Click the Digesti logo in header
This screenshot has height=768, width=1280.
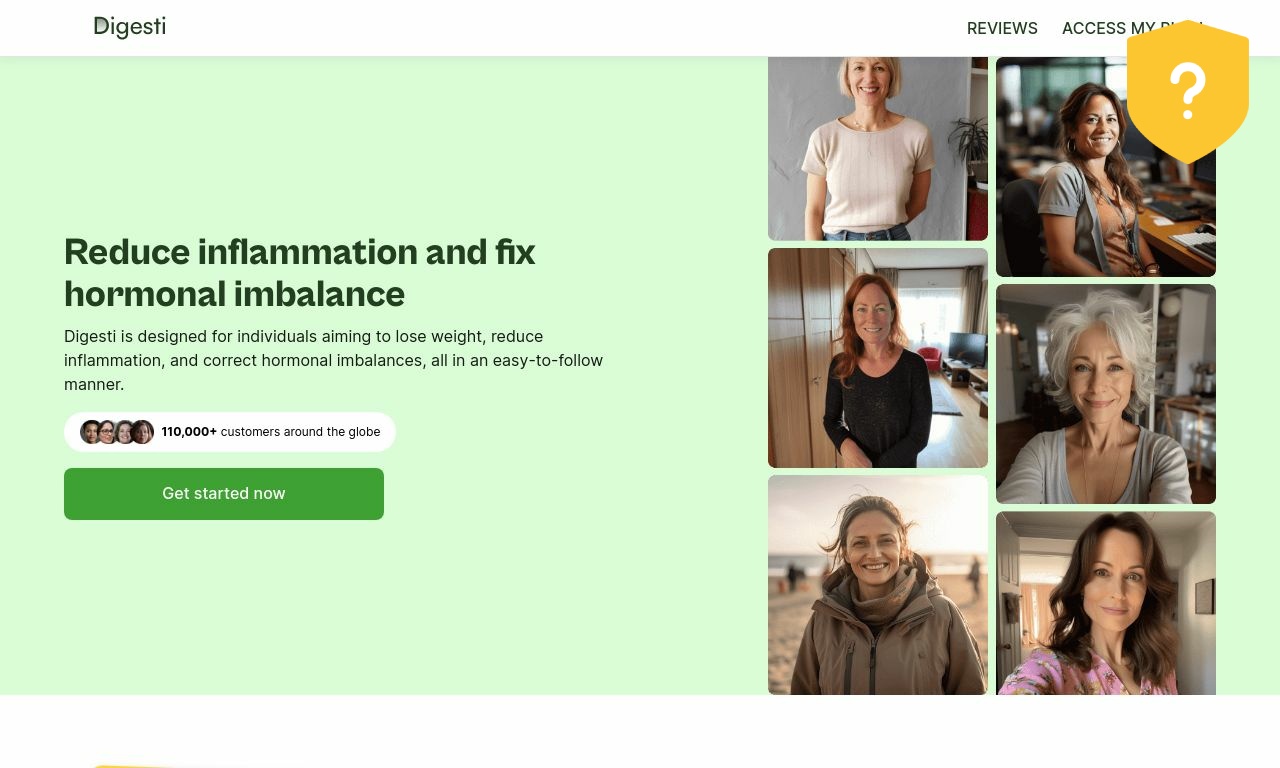pos(130,27)
